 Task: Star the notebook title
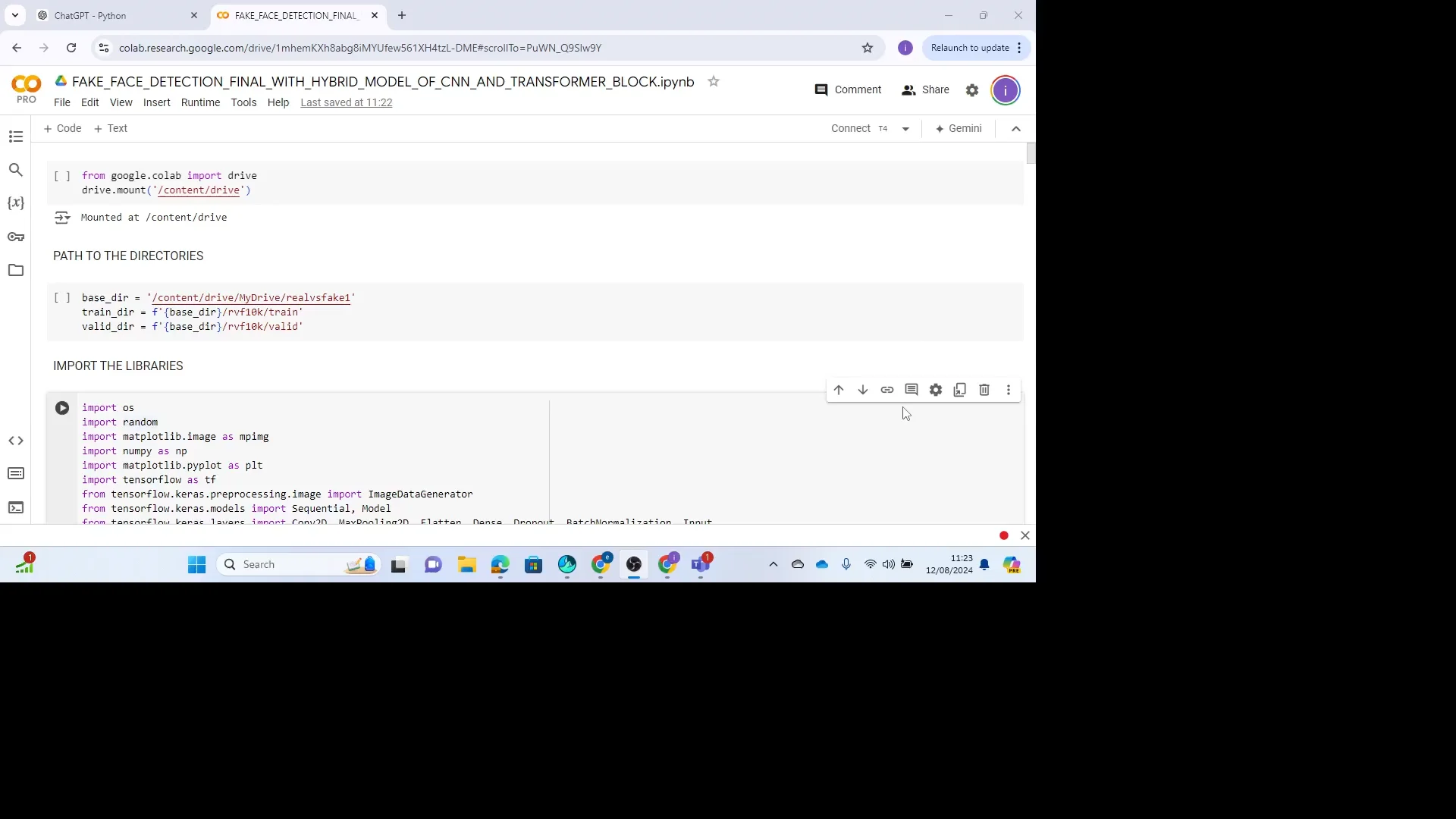tap(714, 81)
